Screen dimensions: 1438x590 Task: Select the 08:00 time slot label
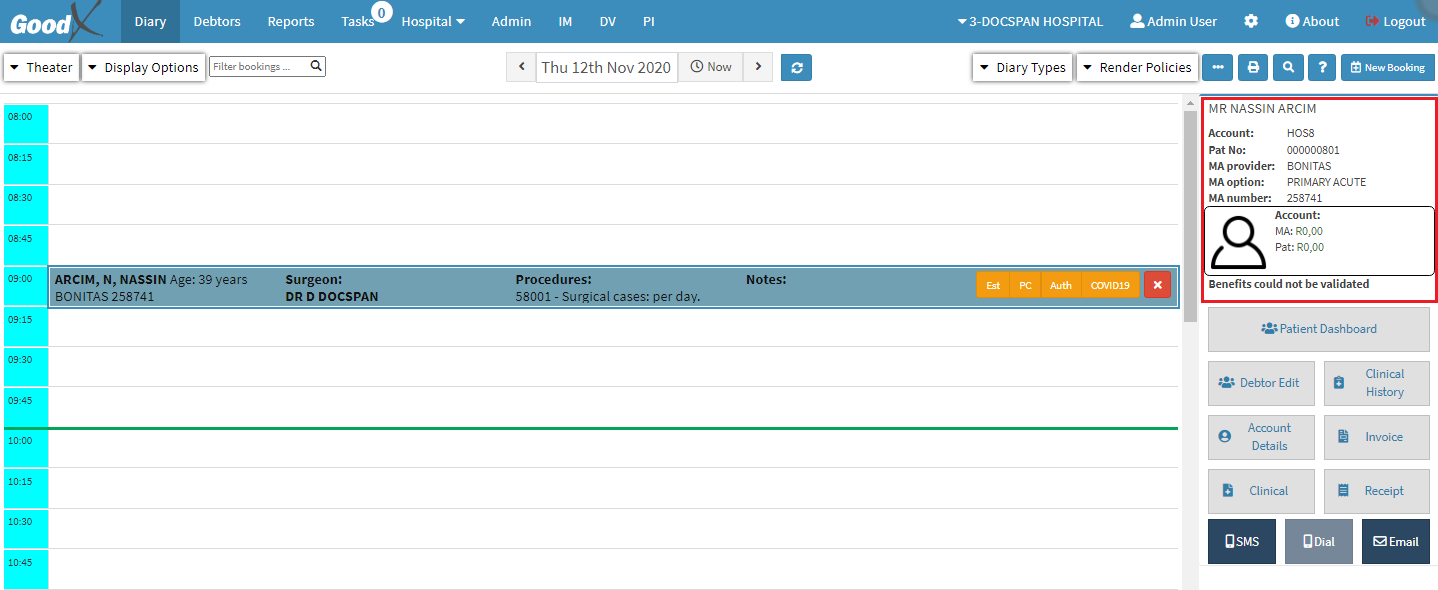tap(20, 117)
